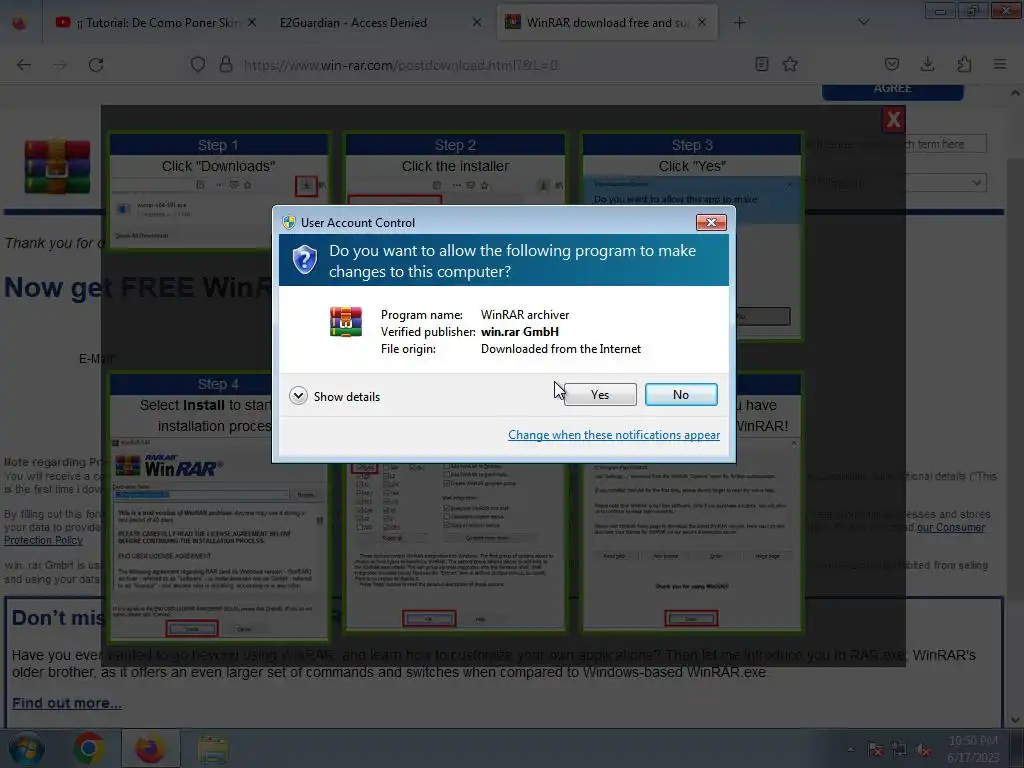Screen dimensions: 1024x768
Task: Click the tracking protection shield icon
Action: [x=198, y=65]
